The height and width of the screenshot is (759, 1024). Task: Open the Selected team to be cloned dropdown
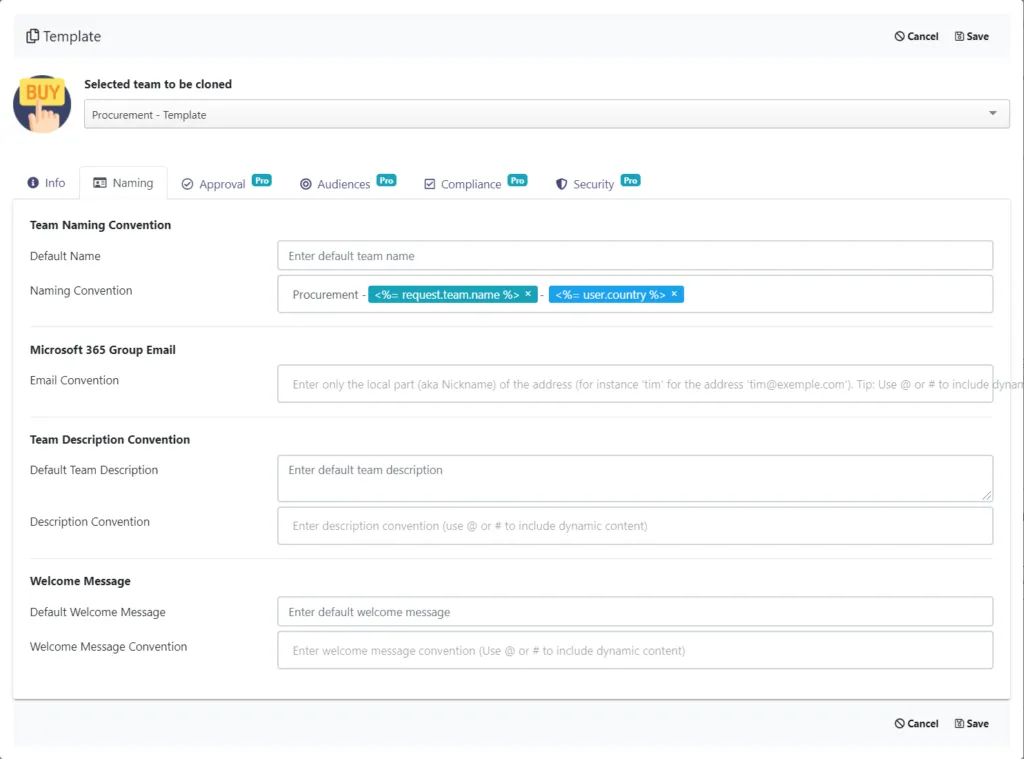tap(547, 114)
